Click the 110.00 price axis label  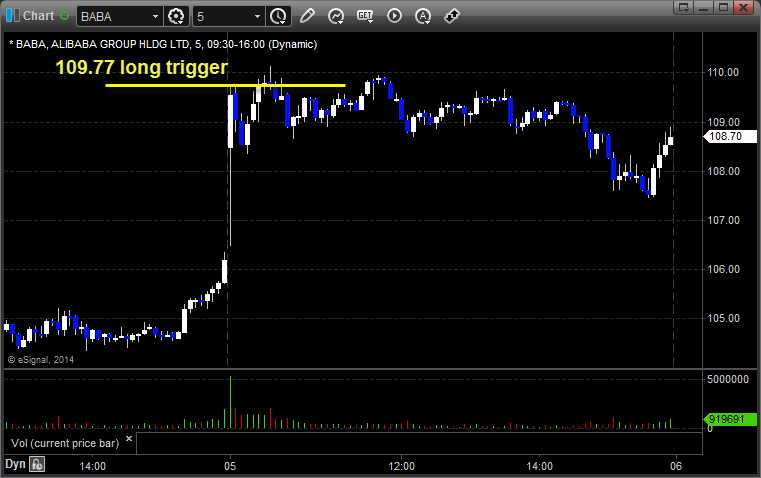[723, 72]
